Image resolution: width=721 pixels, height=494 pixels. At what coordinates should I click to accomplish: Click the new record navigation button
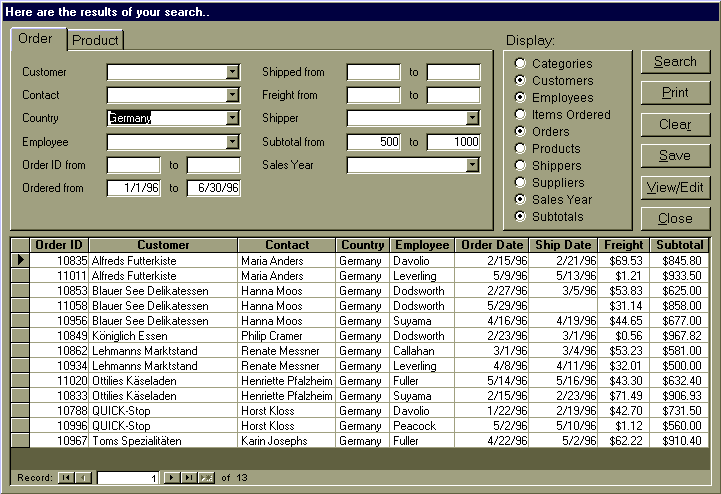[206, 478]
